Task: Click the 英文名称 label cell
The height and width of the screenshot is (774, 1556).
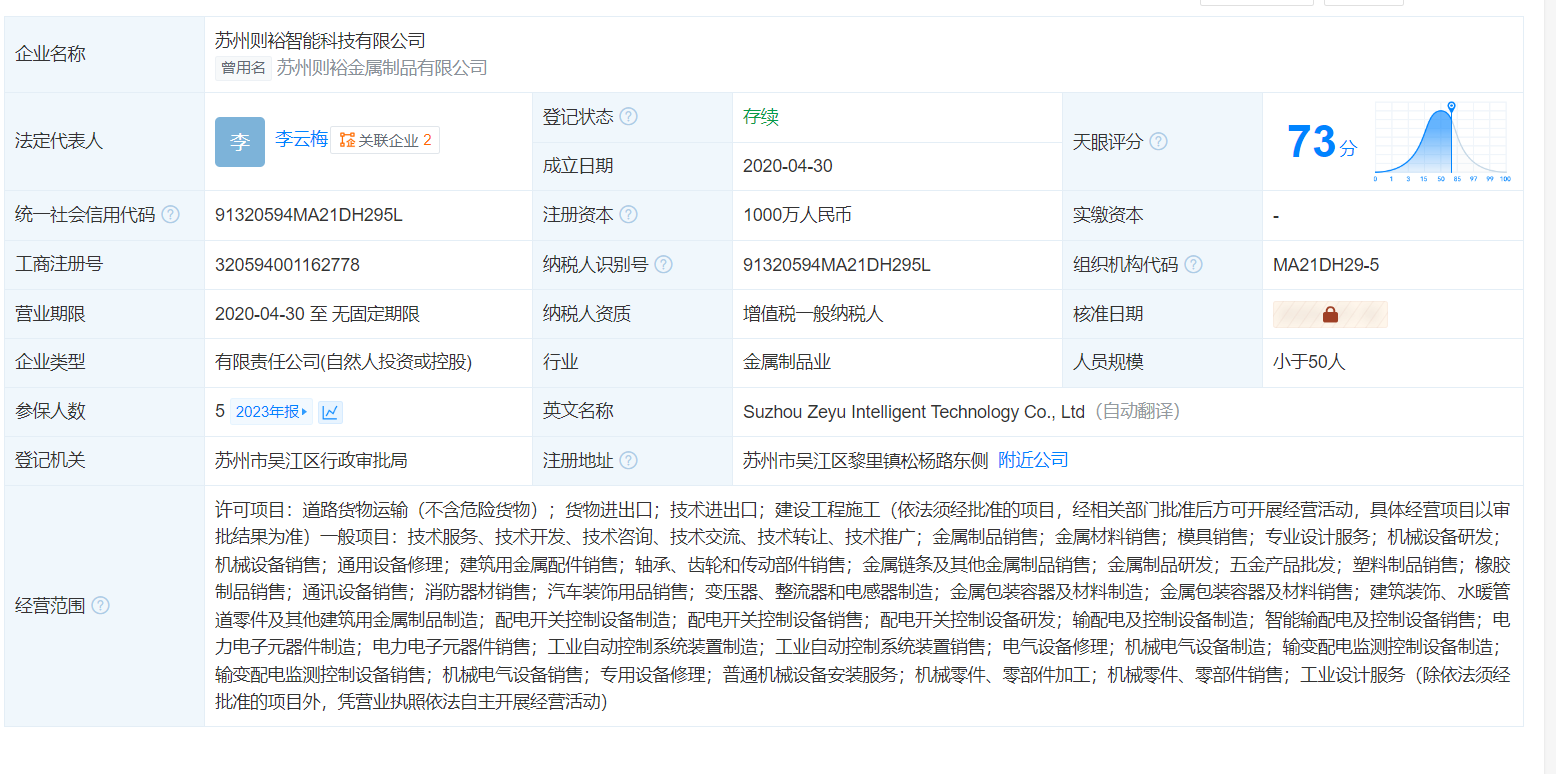Action: click(x=632, y=411)
